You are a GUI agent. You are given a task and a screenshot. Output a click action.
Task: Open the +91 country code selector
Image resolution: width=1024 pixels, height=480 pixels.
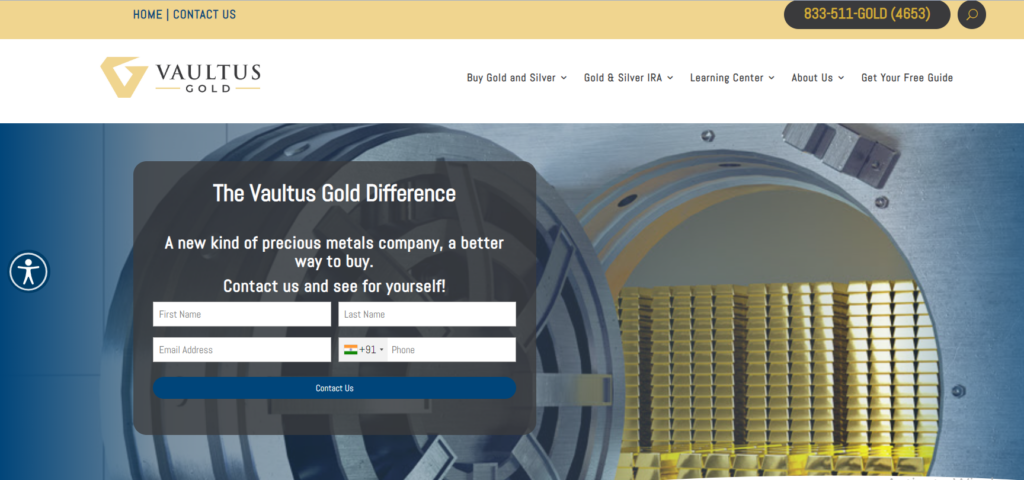click(363, 349)
